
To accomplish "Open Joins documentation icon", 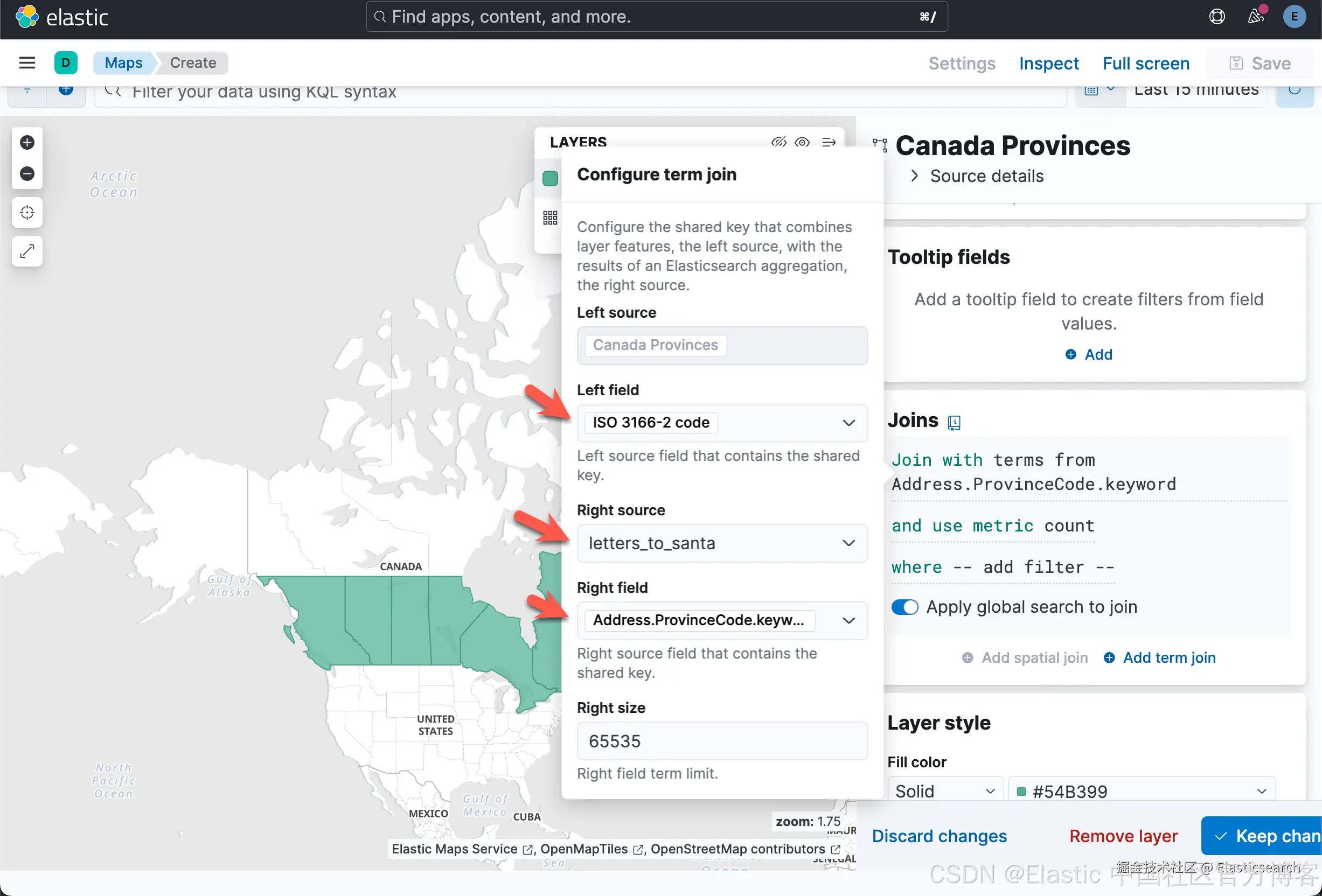I will pyautogui.click(x=954, y=422).
